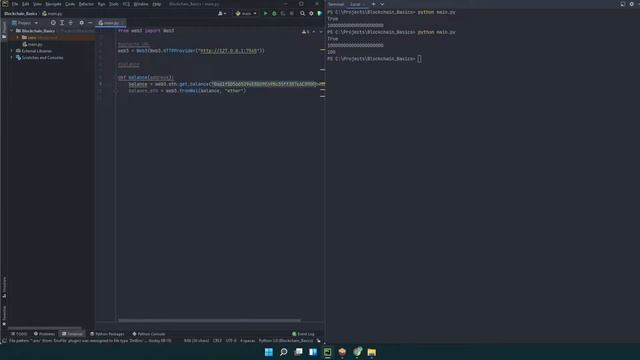Toggle the Terminal tool window tab

pyautogui.click(x=72, y=334)
